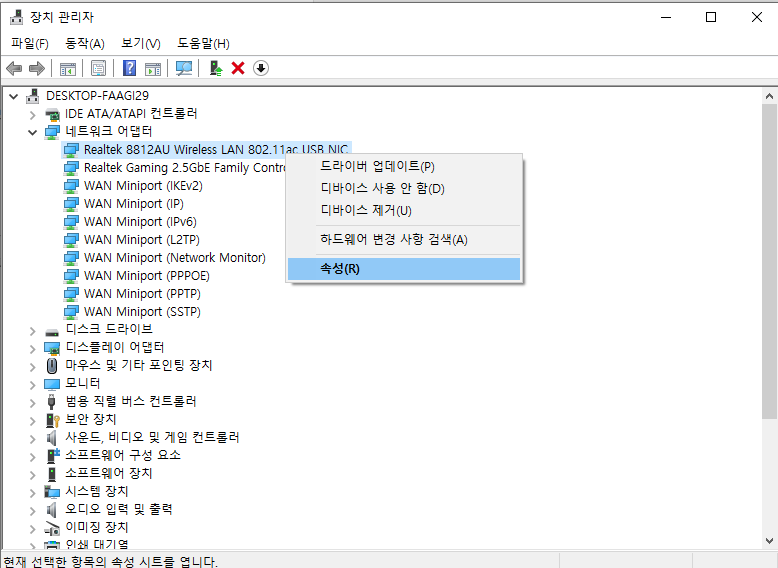Click the DESKTOP-FAAGI29 computer icon
This screenshot has height=568, width=778.
tap(33, 96)
